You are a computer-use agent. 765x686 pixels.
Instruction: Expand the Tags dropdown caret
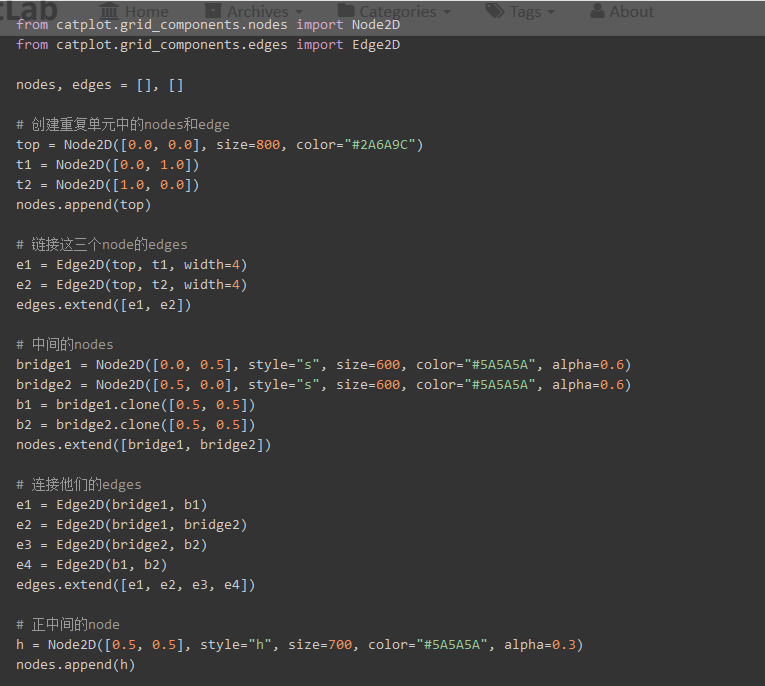point(551,12)
